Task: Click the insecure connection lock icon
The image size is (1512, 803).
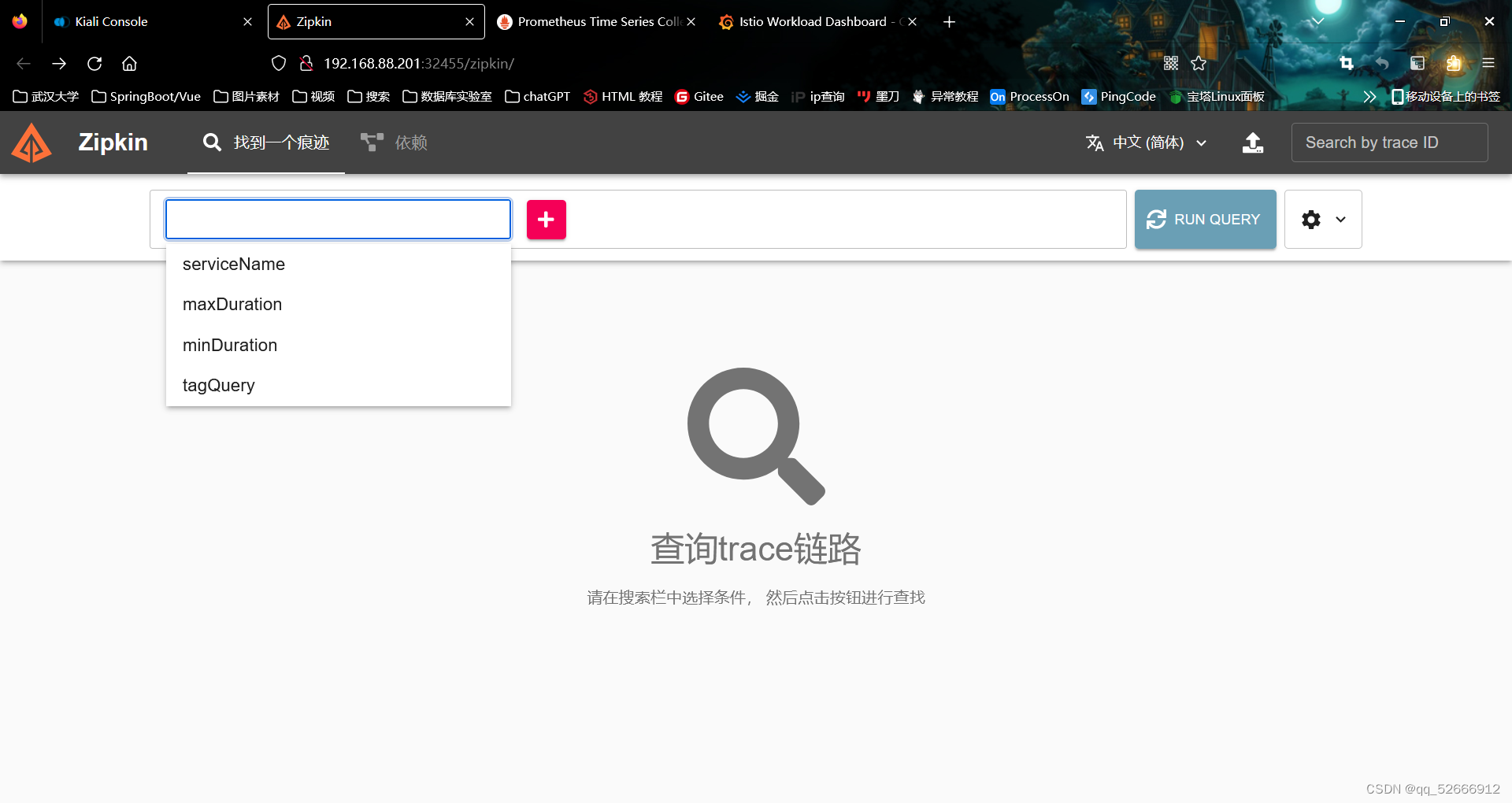Action: 306,64
